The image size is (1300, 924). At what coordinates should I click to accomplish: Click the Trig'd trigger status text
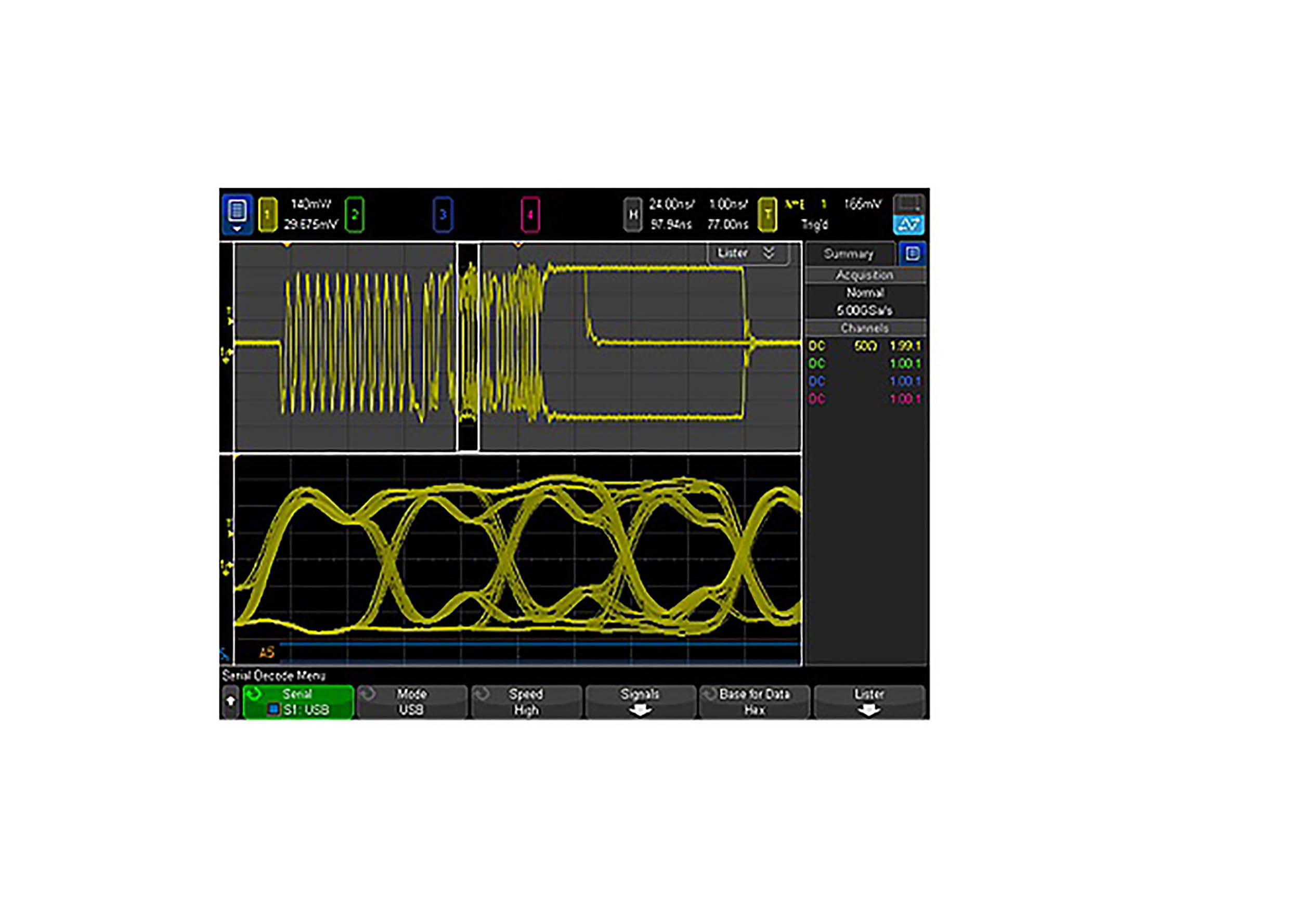[x=815, y=225]
